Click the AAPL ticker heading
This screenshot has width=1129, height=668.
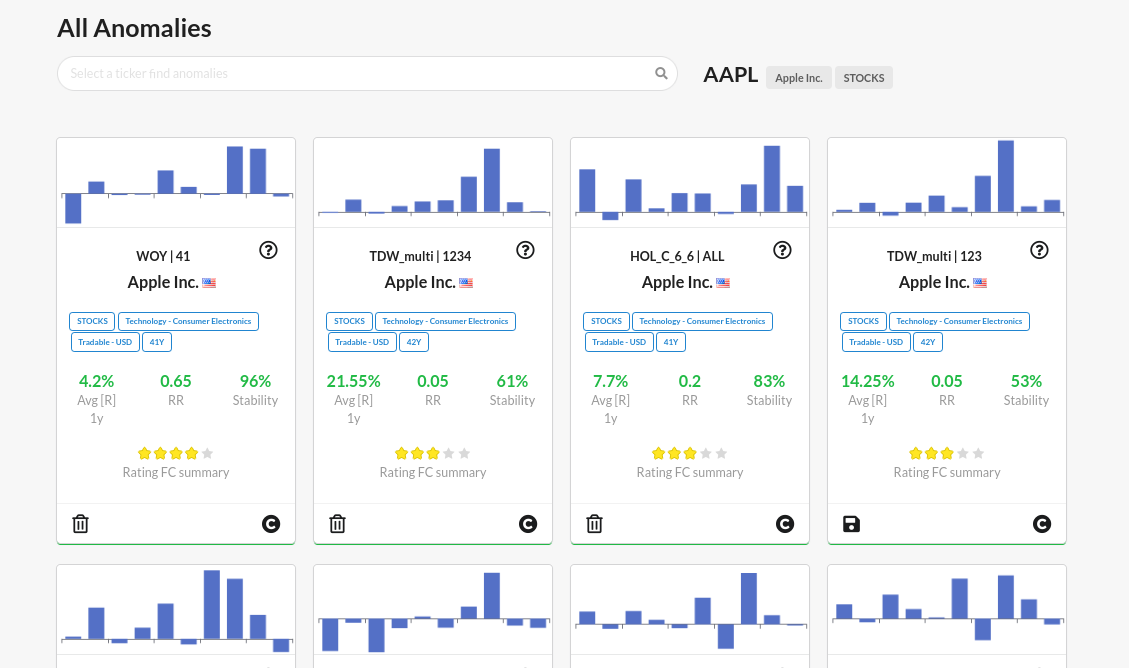pos(731,75)
